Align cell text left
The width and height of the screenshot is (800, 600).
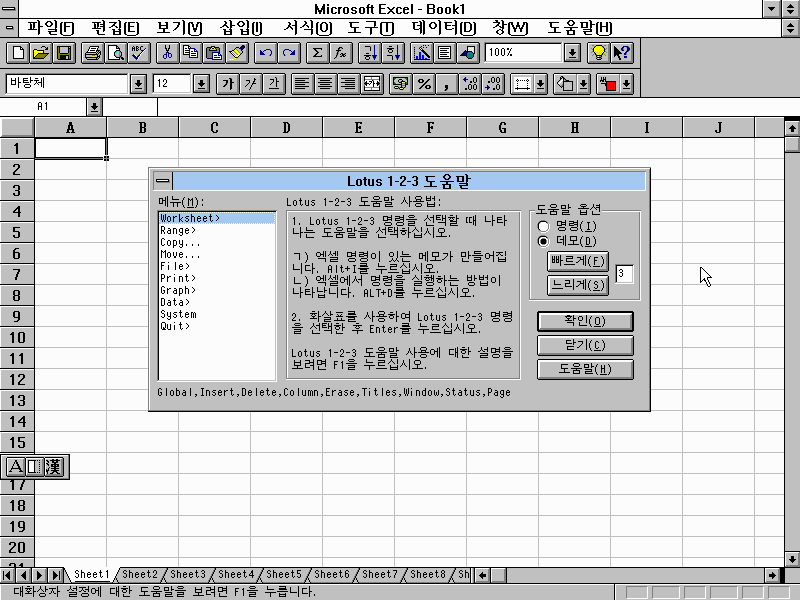click(302, 84)
